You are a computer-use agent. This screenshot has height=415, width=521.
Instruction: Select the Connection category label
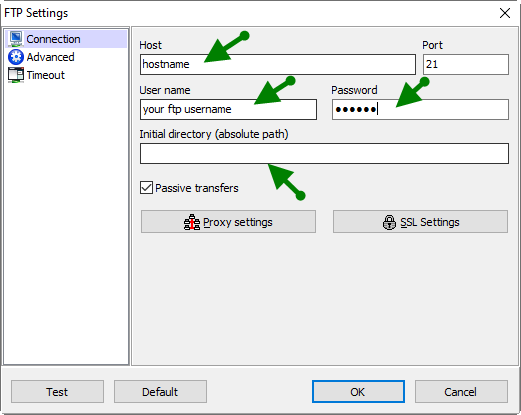53,39
